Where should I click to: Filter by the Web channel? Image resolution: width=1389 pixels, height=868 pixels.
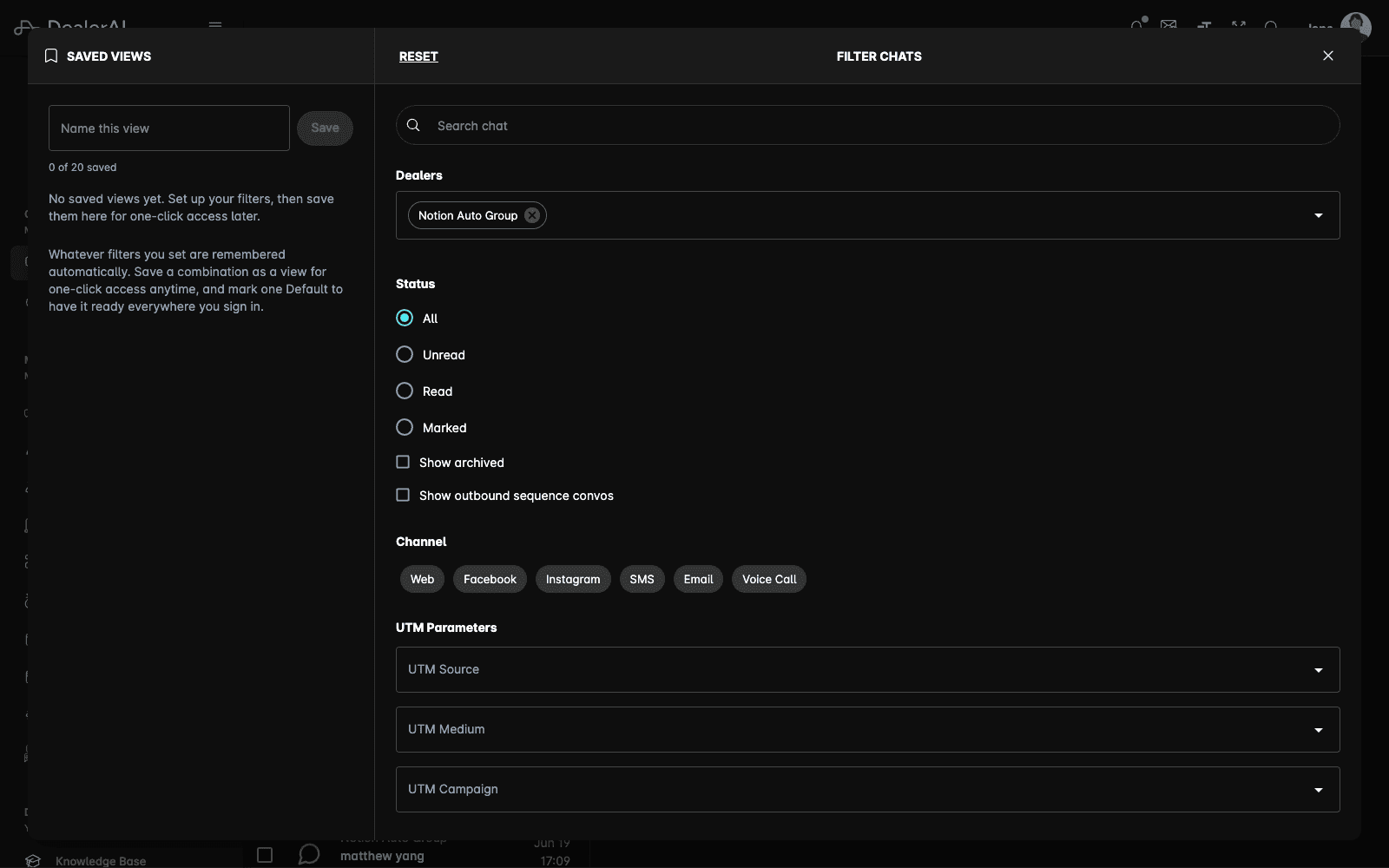click(422, 579)
